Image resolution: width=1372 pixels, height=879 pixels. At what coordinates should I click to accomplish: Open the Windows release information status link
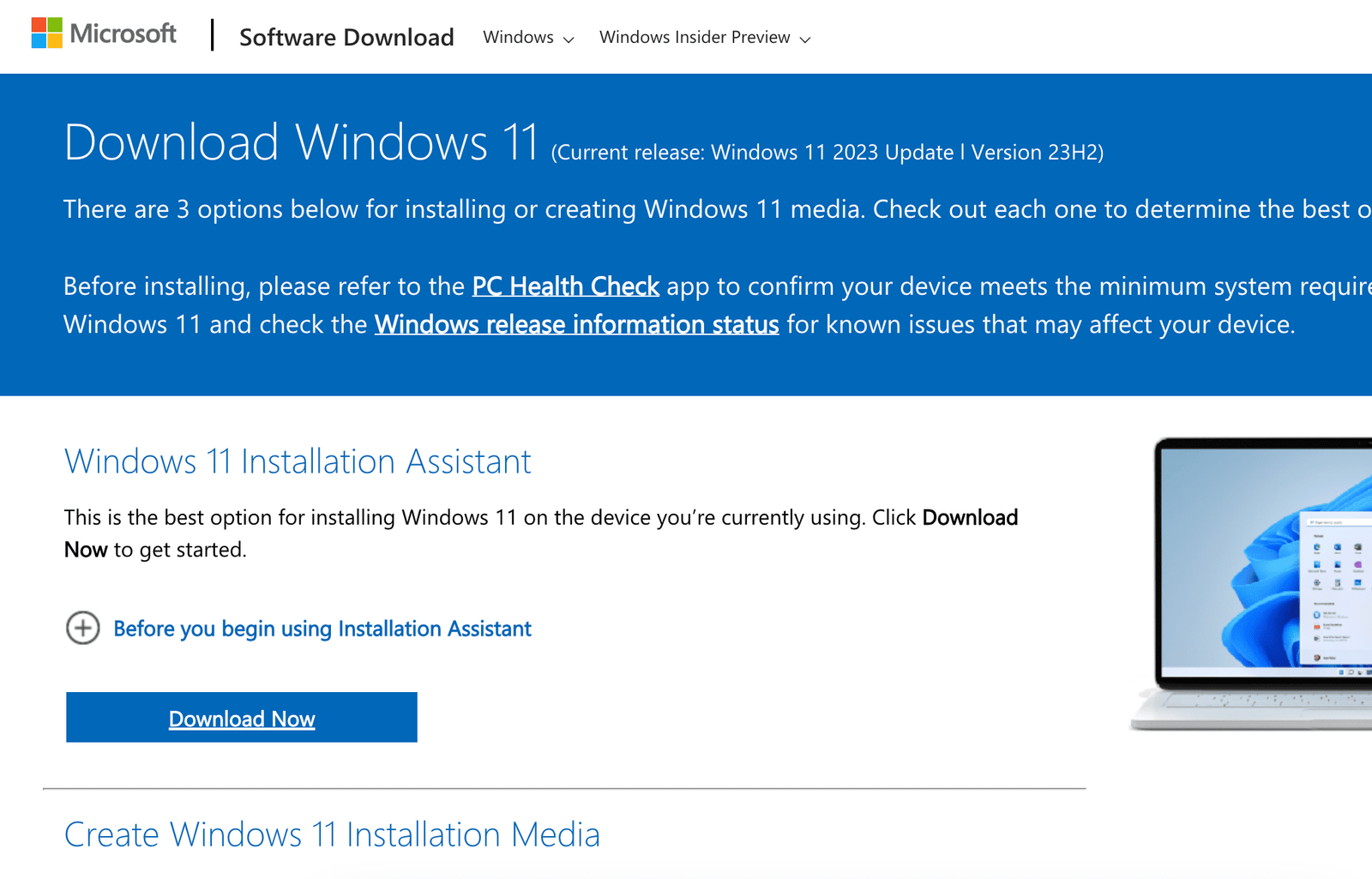[x=576, y=325]
